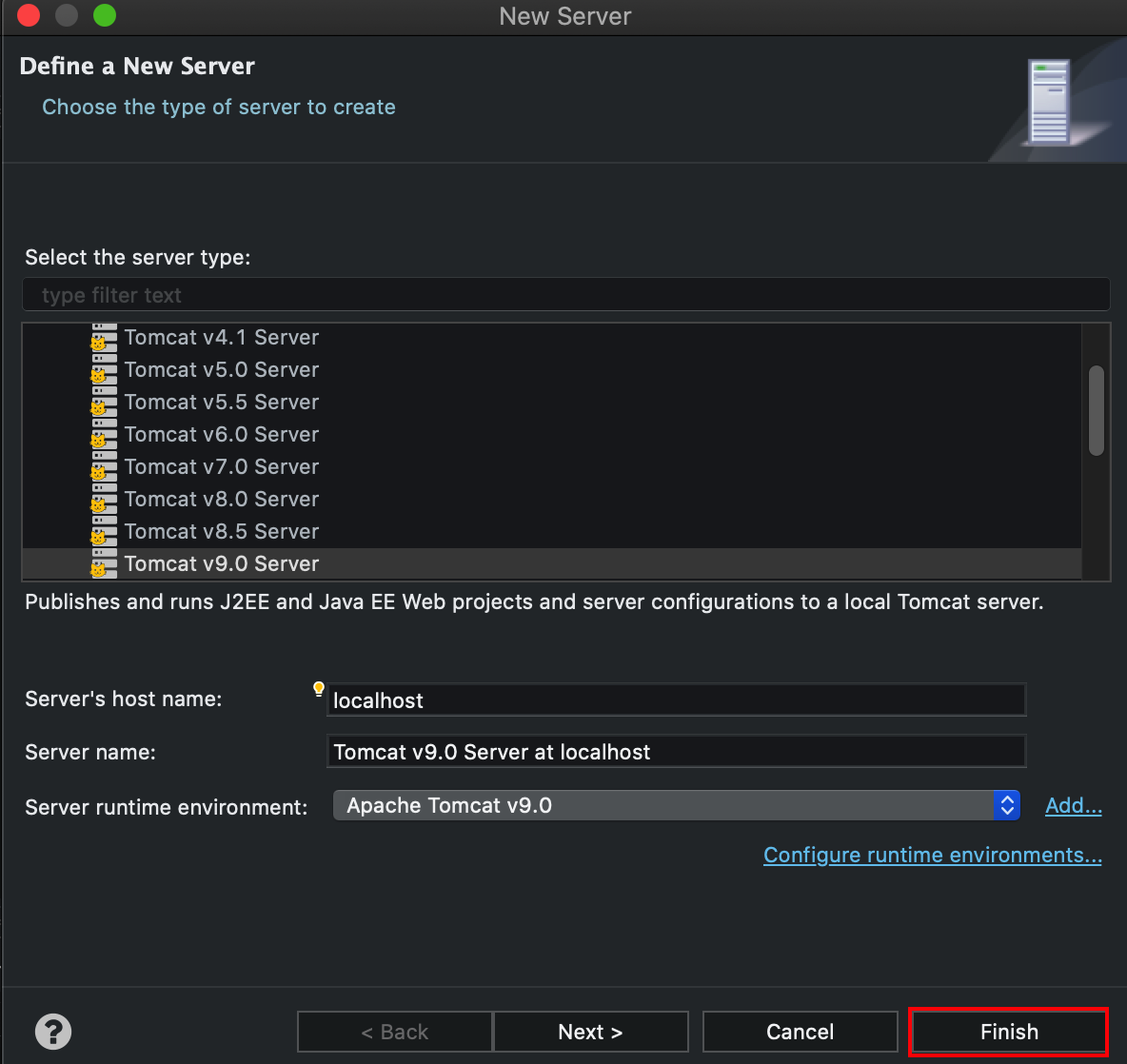The image size is (1127, 1064).
Task: Focus the type filter text field
Action: point(566,295)
